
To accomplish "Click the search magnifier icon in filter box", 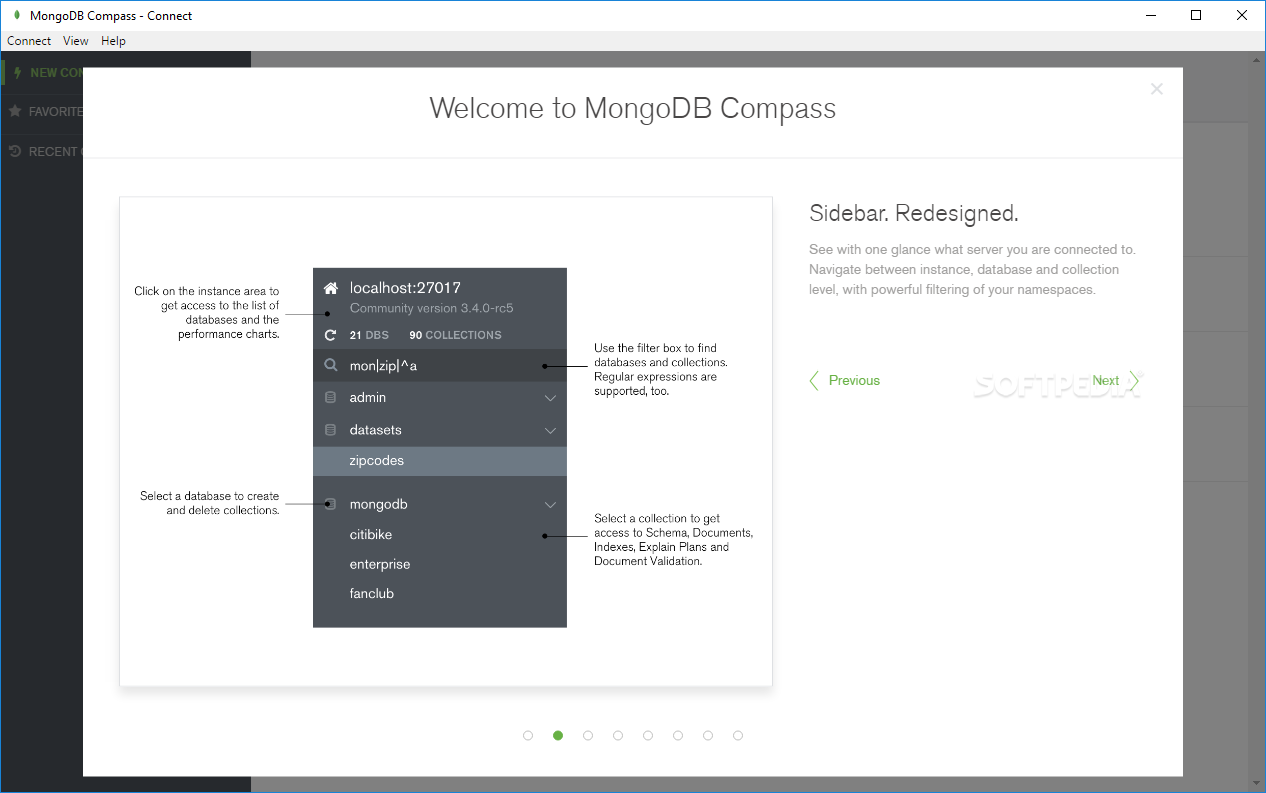I will (x=331, y=366).
